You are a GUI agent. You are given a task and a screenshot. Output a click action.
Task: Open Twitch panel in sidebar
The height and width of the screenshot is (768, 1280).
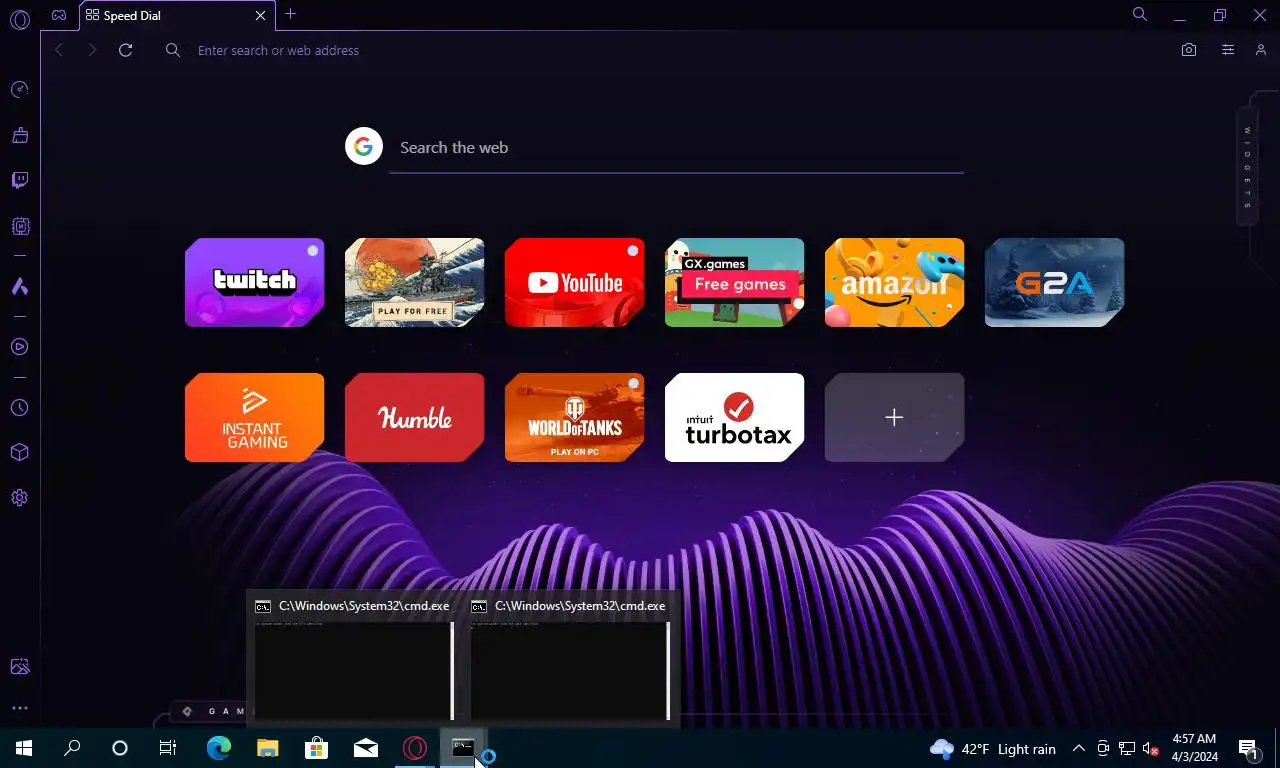(x=19, y=181)
